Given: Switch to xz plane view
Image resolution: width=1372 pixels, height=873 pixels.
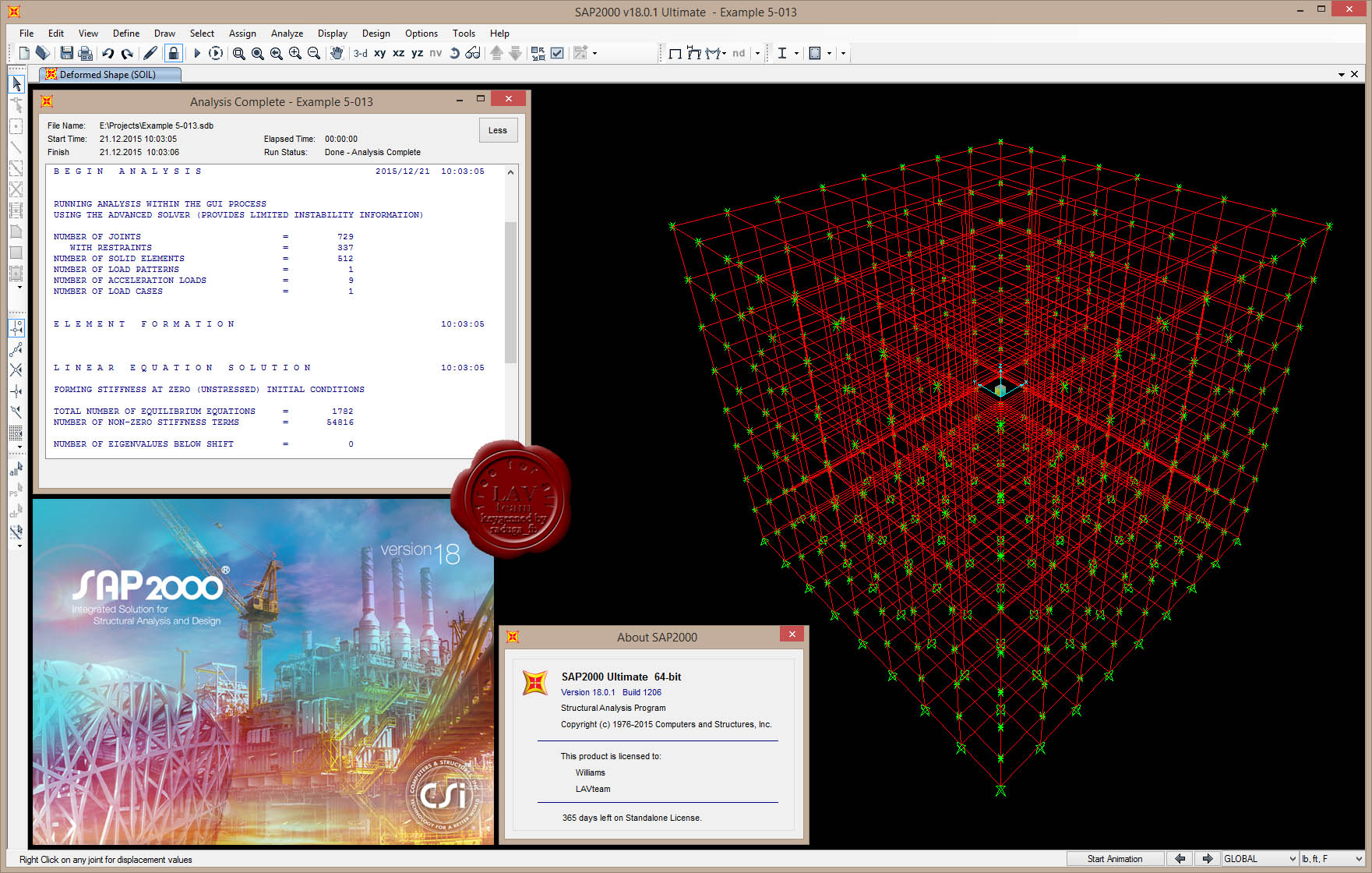Looking at the screenshot, I should point(399,53).
